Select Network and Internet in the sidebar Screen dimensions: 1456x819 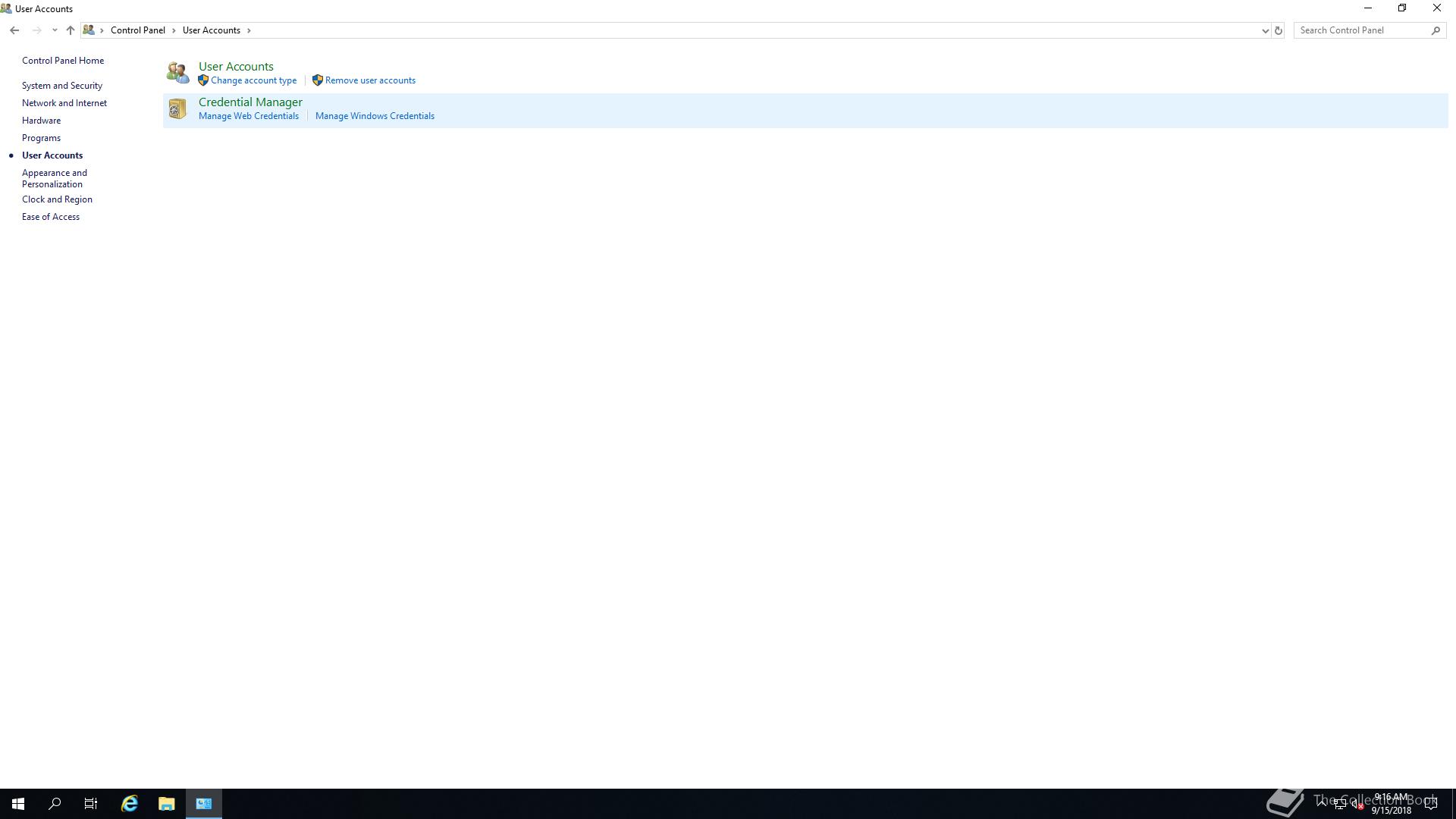click(x=64, y=103)
